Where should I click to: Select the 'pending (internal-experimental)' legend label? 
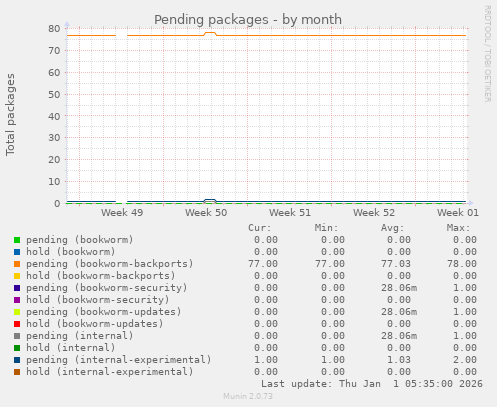119,360
